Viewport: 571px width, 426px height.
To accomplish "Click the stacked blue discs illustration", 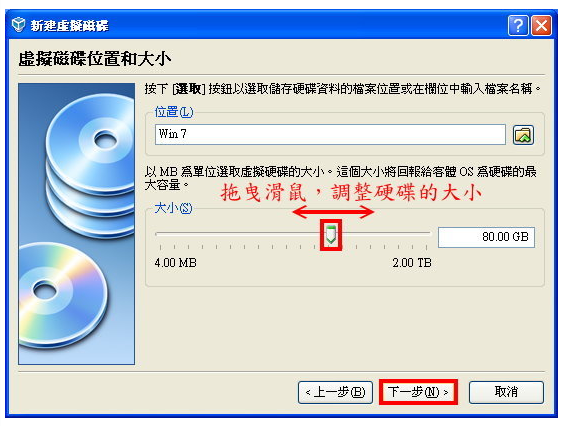I will (91, 166).
